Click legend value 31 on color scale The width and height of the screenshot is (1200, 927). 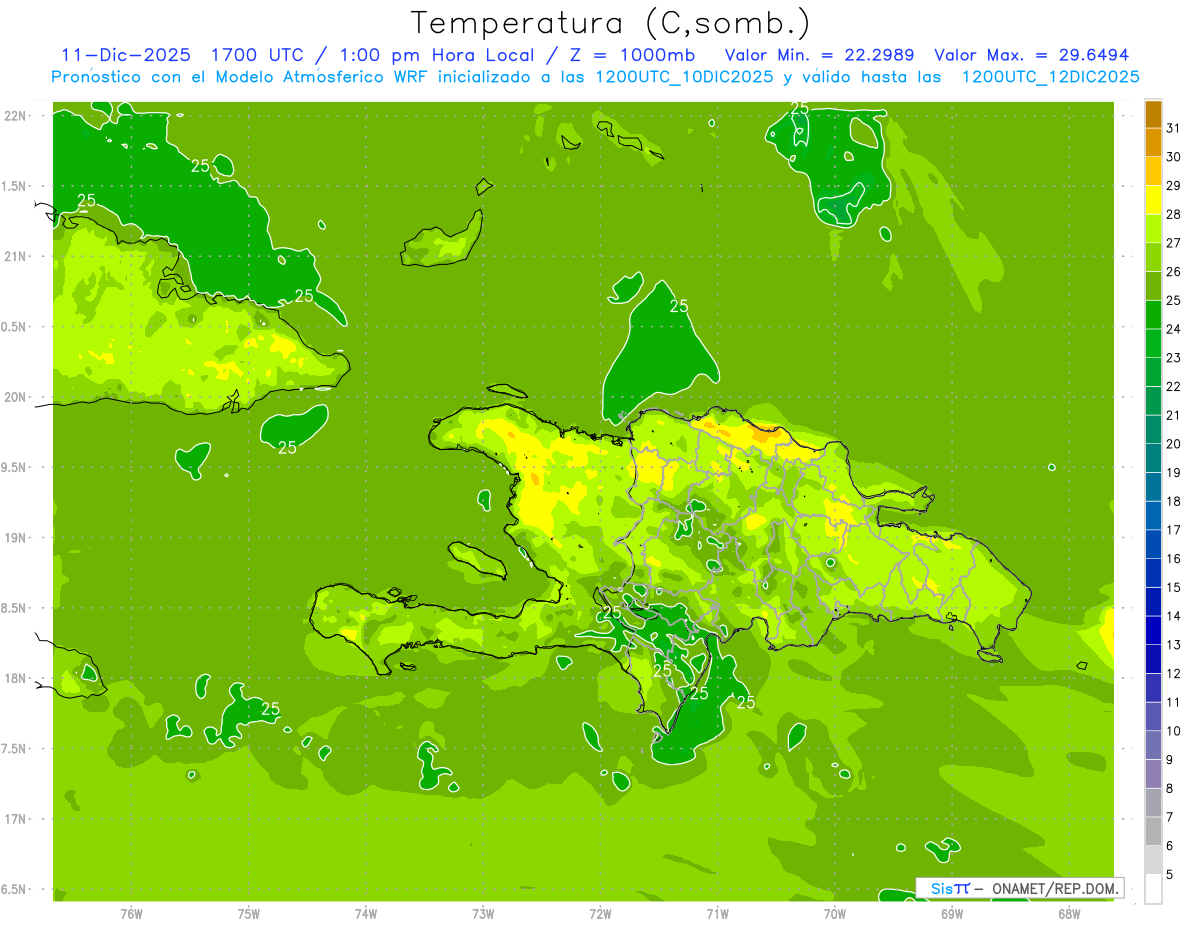pos(1173,128)
